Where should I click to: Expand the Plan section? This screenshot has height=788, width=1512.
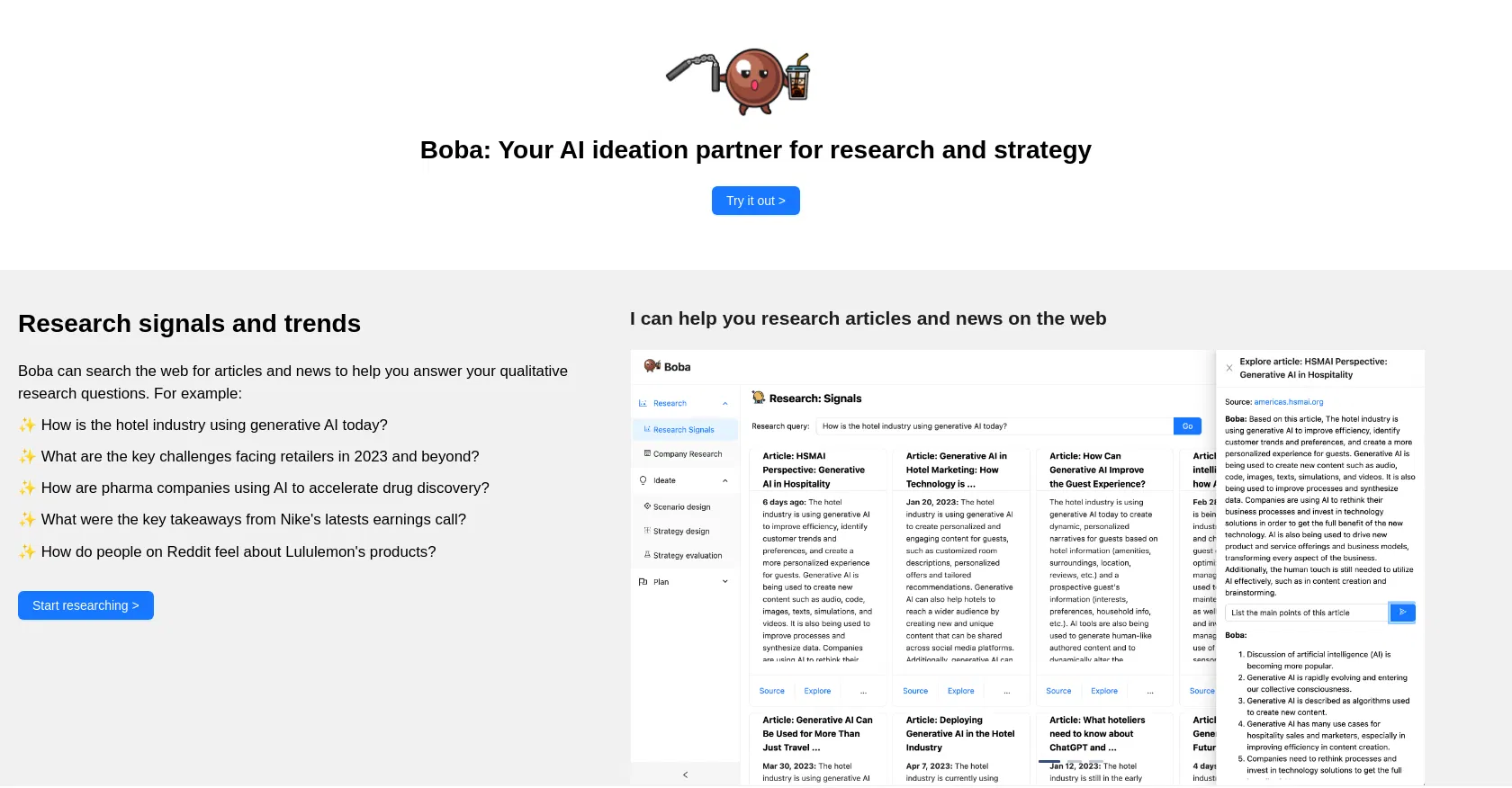click(x=724, y=581)
